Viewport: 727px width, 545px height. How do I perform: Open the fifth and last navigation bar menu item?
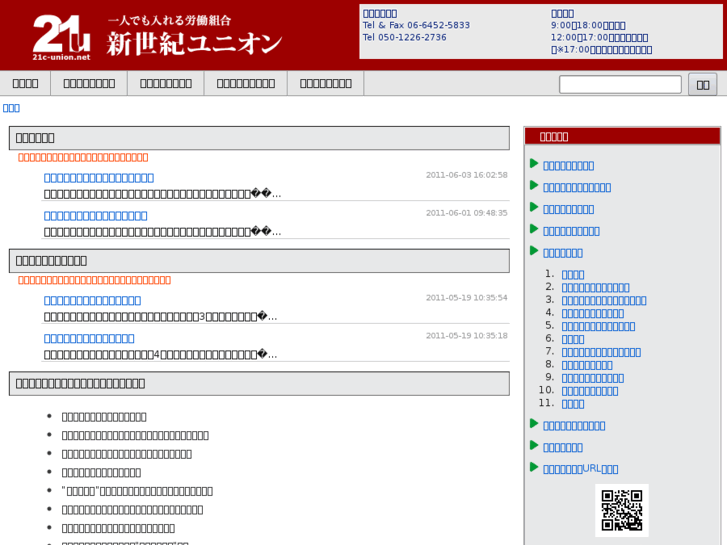tap(325, 83)
